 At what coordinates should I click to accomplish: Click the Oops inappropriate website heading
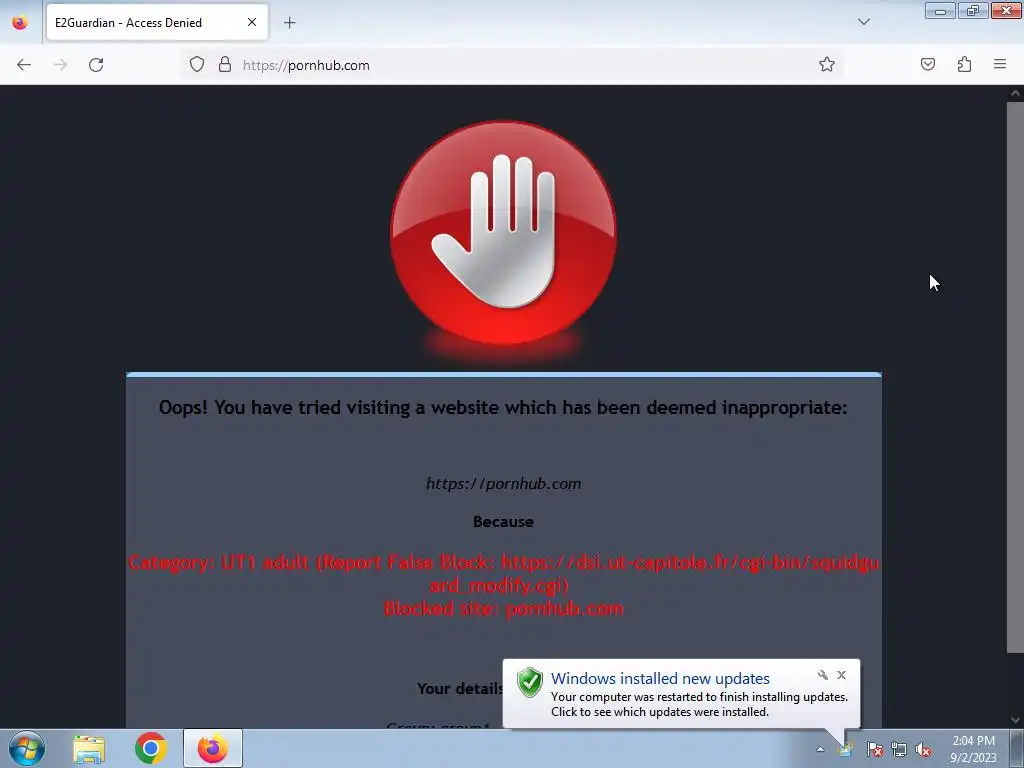(503, 408)
